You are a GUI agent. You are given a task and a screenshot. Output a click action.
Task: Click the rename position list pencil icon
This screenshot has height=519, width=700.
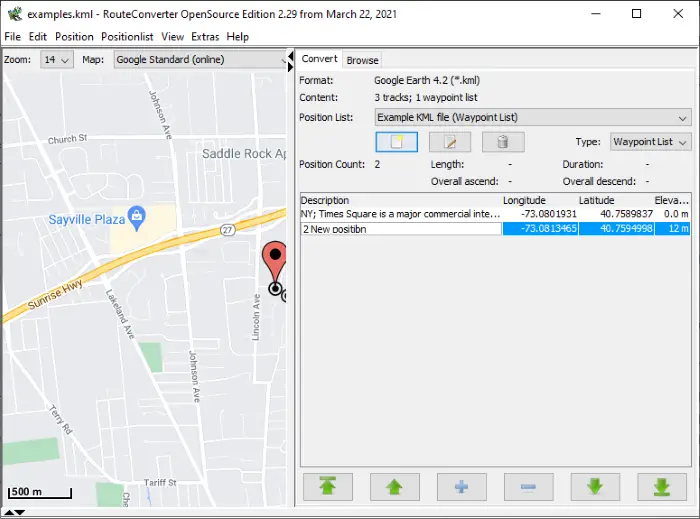click(450, 142)
